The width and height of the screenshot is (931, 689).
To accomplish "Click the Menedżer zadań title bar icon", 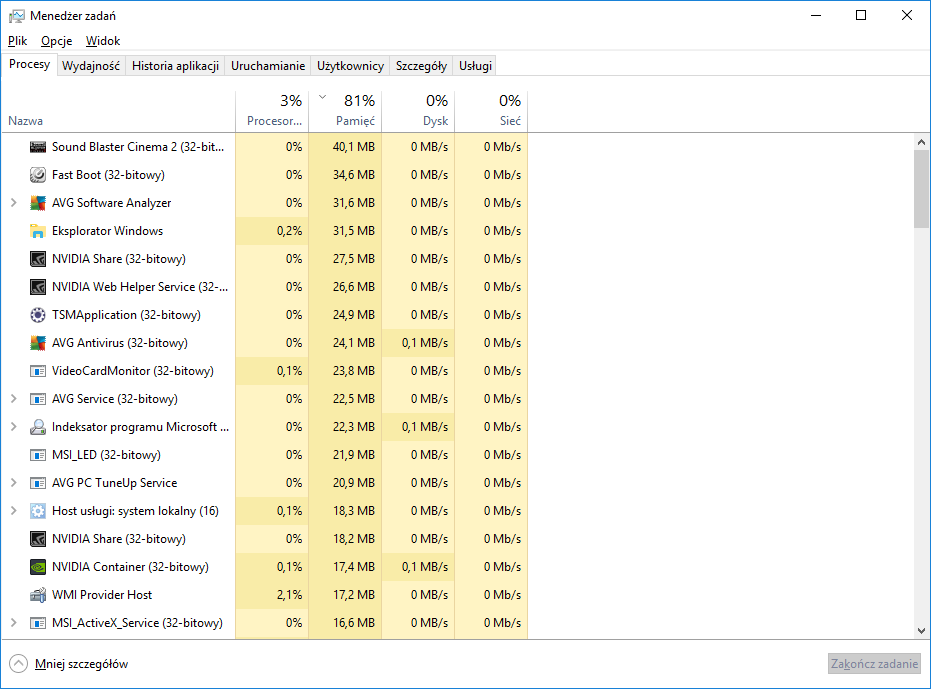I will click(x=17, y=16).
